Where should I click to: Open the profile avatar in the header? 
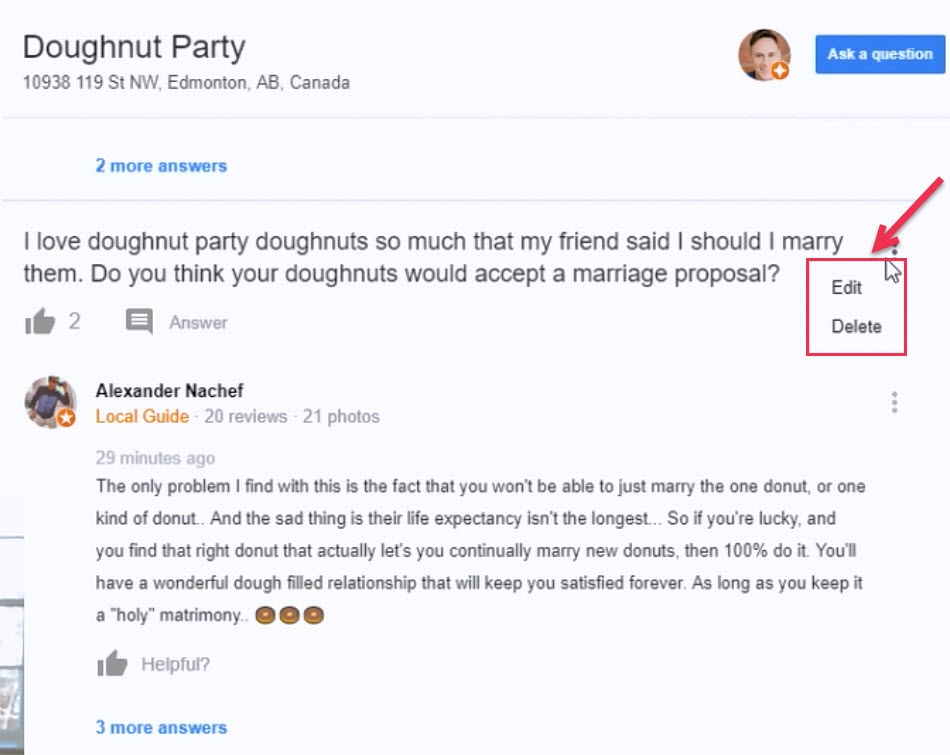click(x=764, y=55)
